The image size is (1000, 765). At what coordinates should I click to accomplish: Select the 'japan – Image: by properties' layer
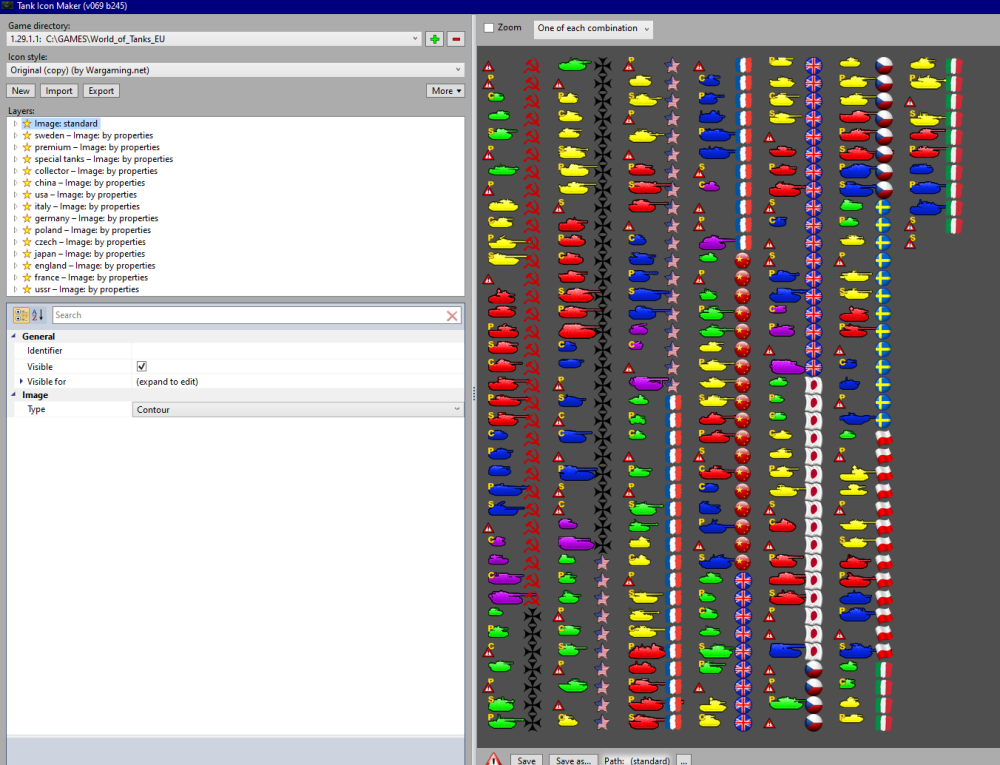coord(90,254)
